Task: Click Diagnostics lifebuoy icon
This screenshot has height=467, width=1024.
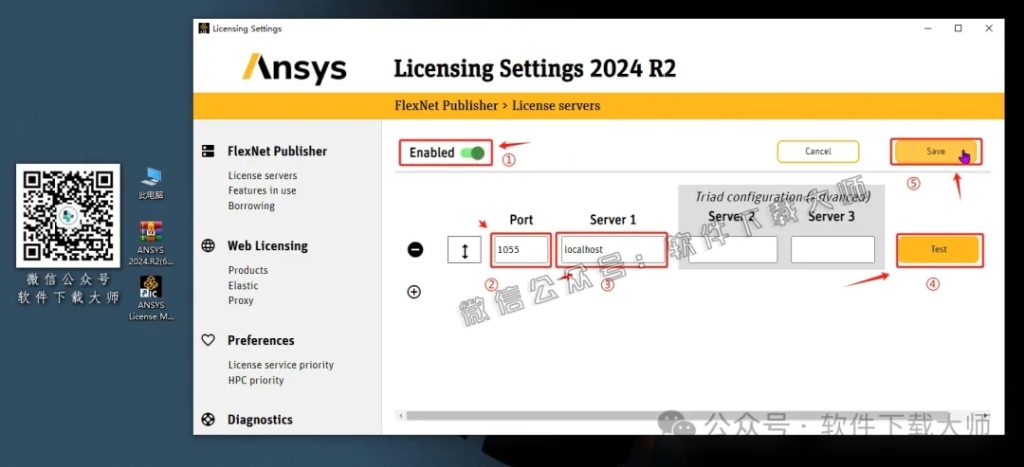Action: [x=208, y=420]
